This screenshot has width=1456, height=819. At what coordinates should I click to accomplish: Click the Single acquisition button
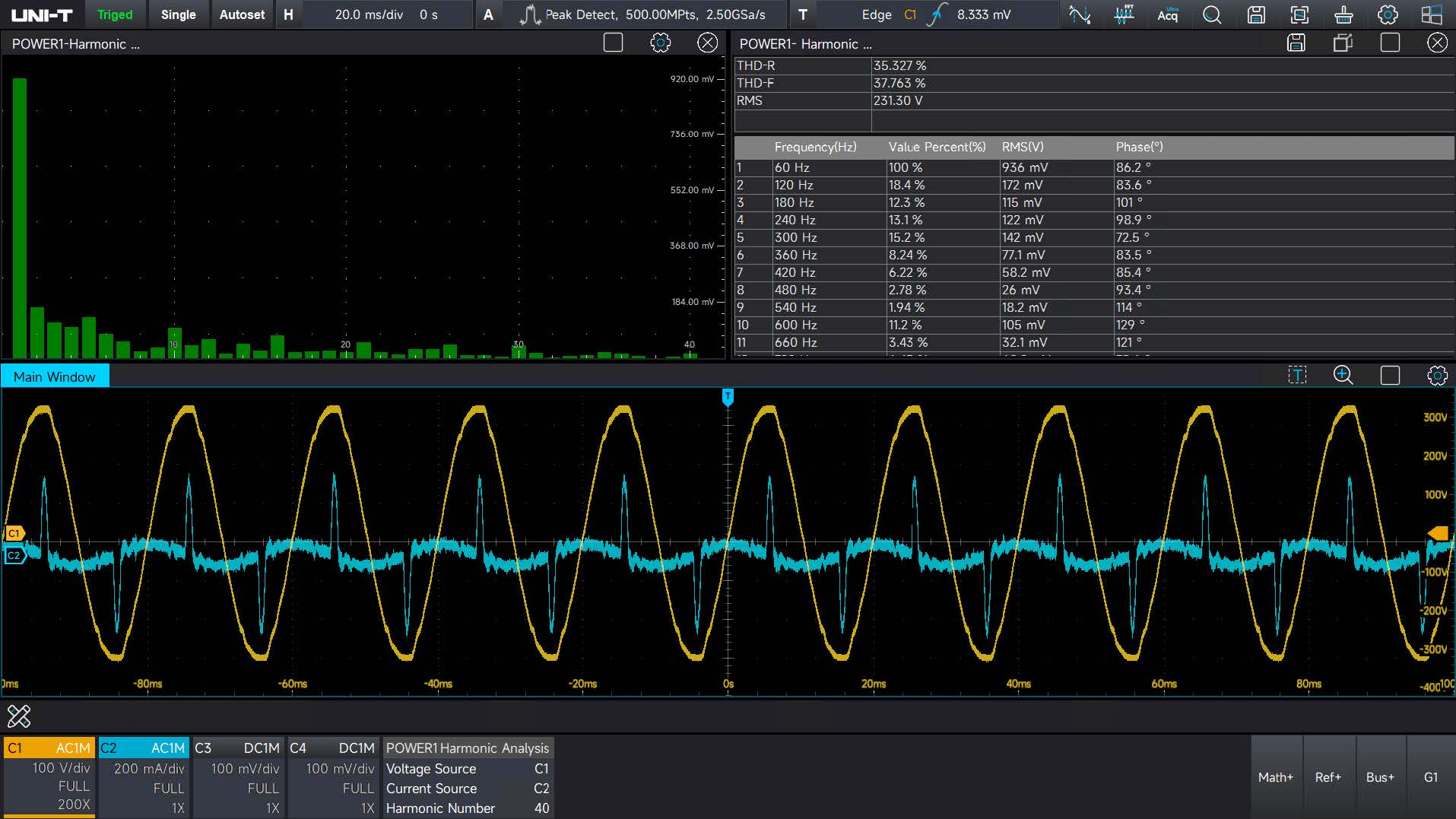click(178, 14)
